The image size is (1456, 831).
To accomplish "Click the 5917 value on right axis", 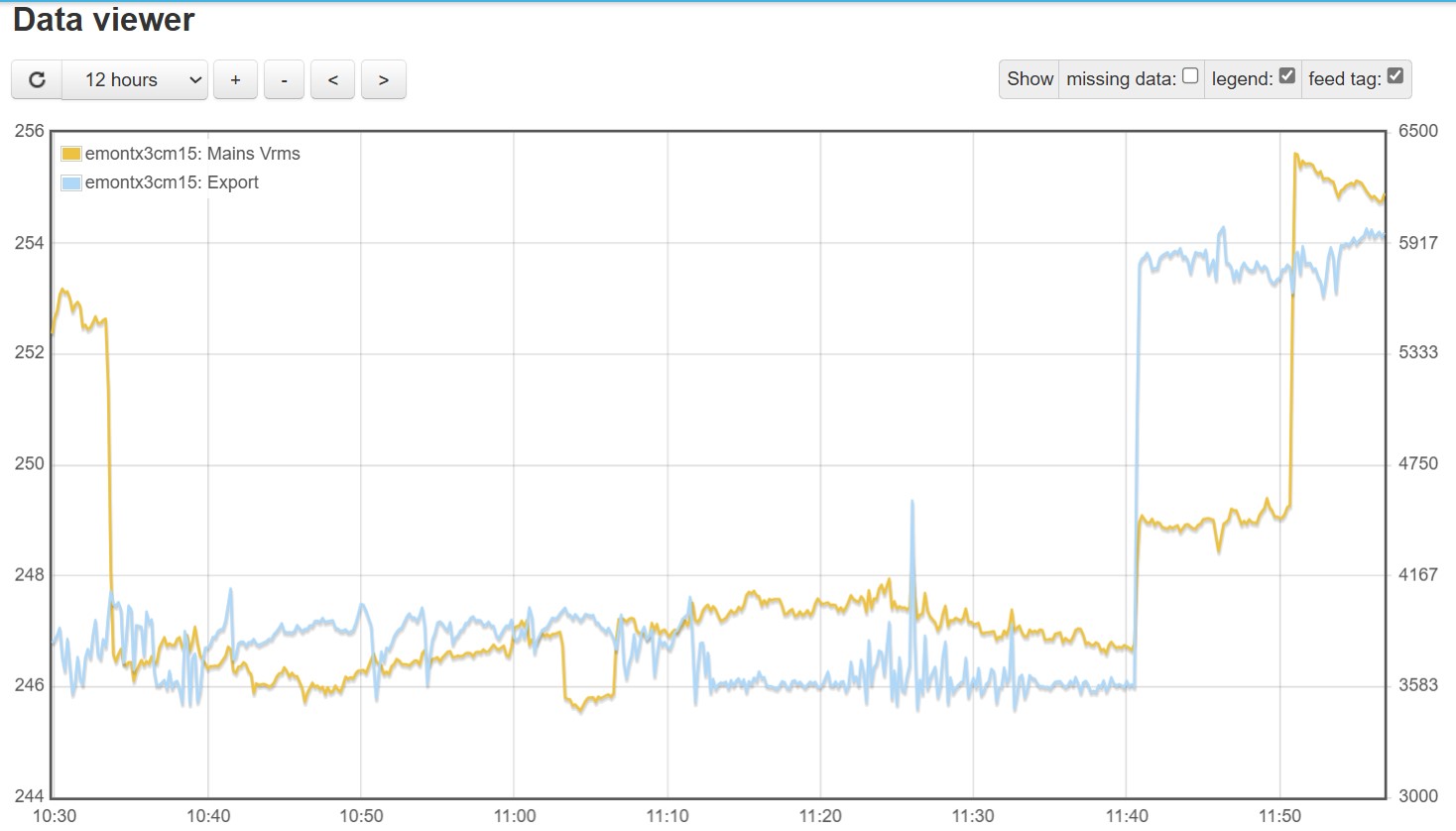I will [x=1418, y=243].
